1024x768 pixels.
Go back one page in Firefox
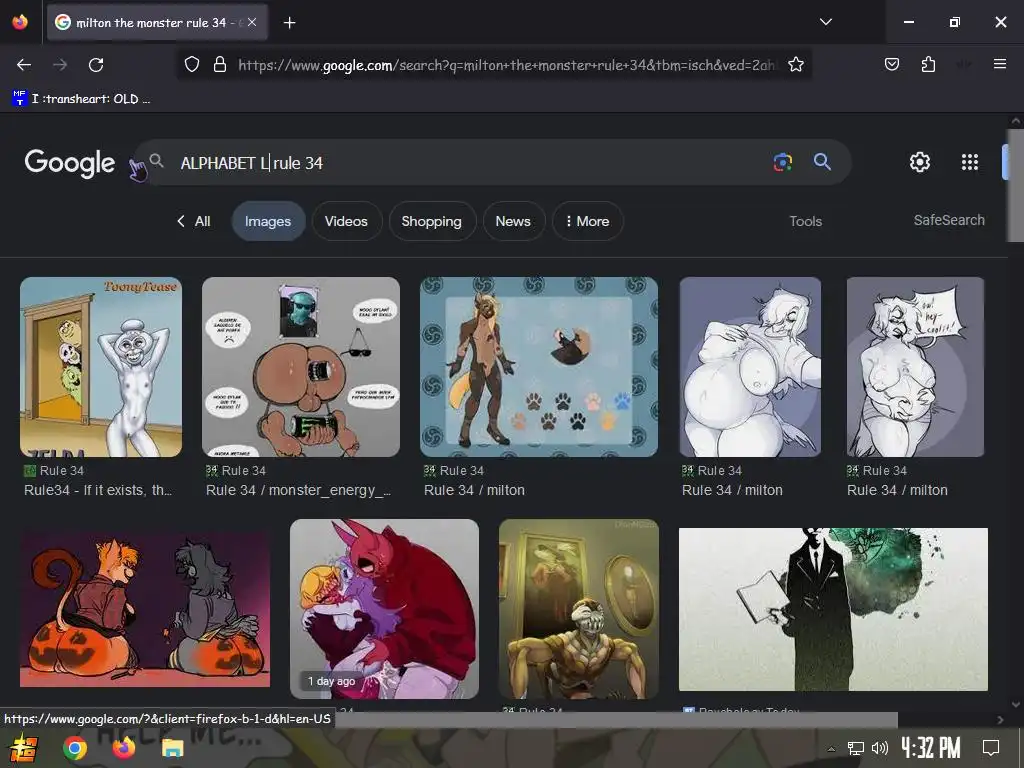tap(24, 65)
